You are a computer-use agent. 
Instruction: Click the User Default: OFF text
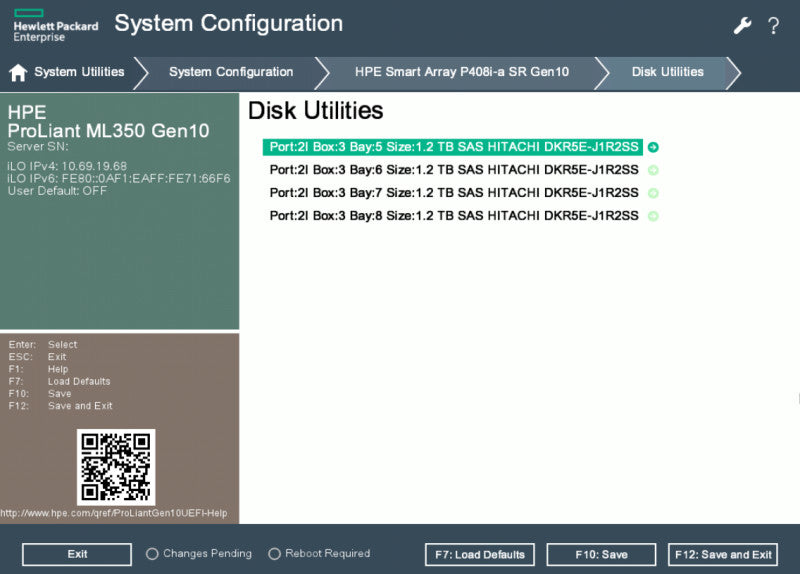click(x=57, y=191)
